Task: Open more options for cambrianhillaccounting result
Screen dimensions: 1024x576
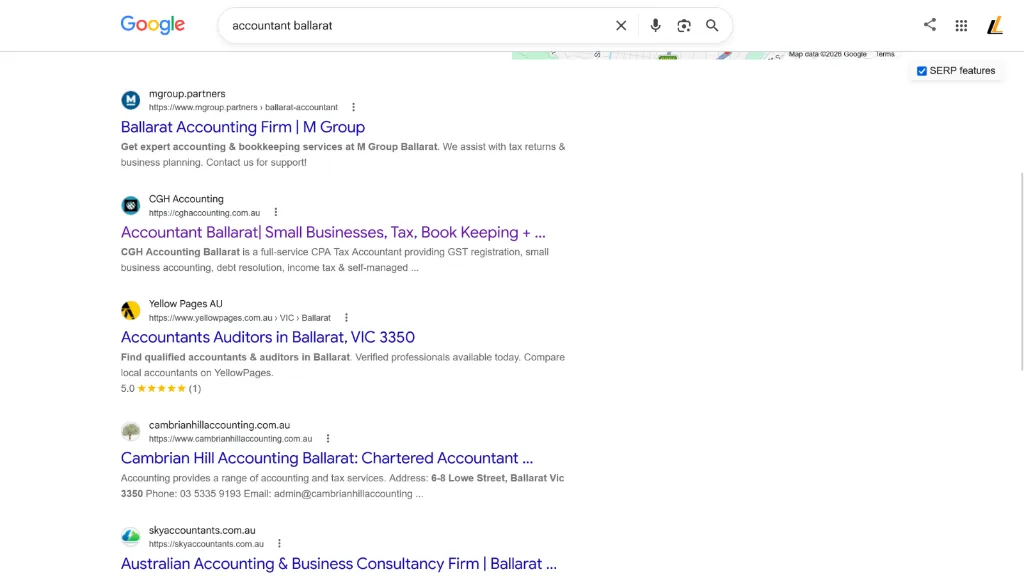Action: (328, 438)
